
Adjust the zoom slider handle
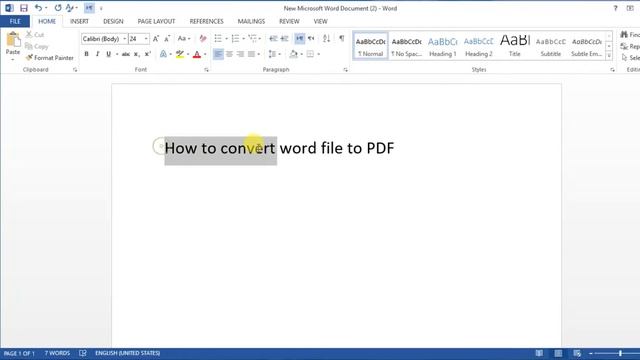[620, 353]
